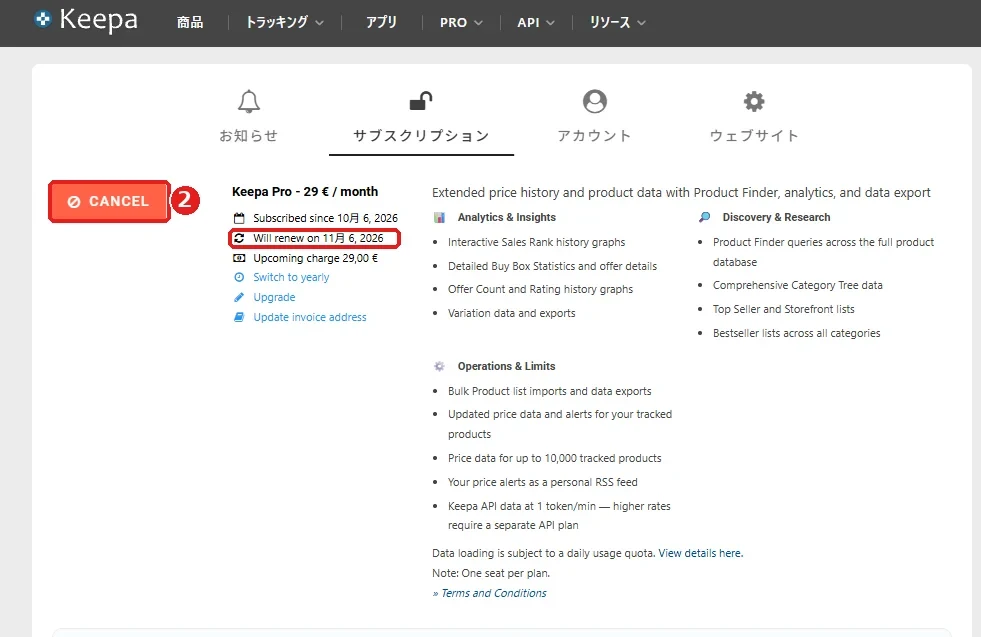Open the bell notifications icon
This screenshot has width=981, height=637.
[249, 101]
